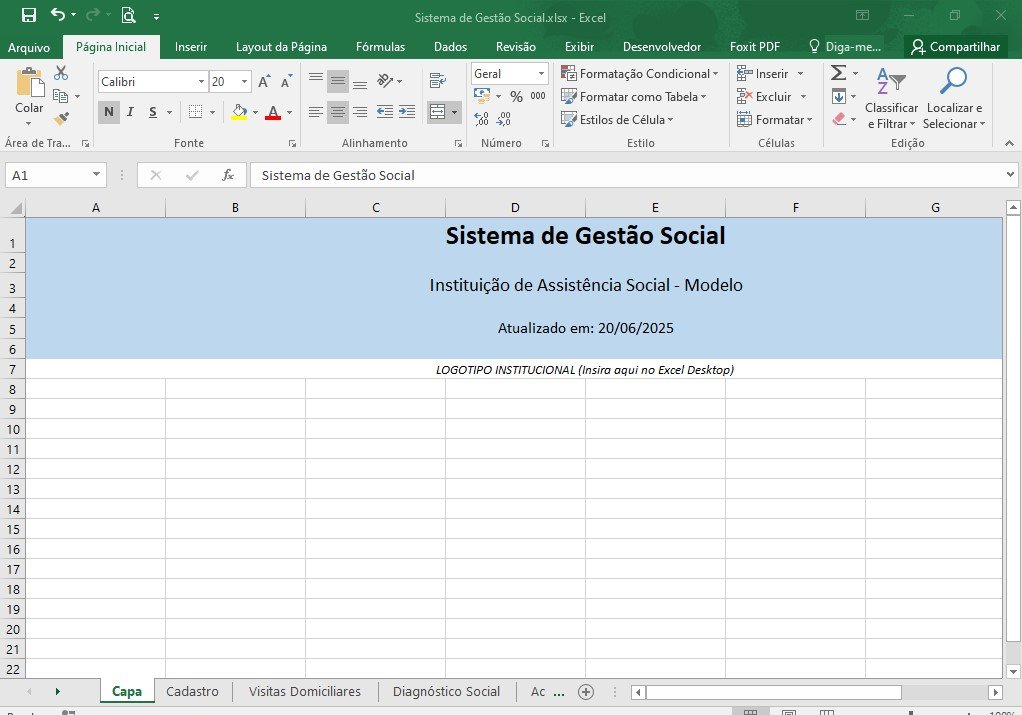Open the Visitas Domiciliares sheet
This screenshot has width=1022, height=715.
304,692
